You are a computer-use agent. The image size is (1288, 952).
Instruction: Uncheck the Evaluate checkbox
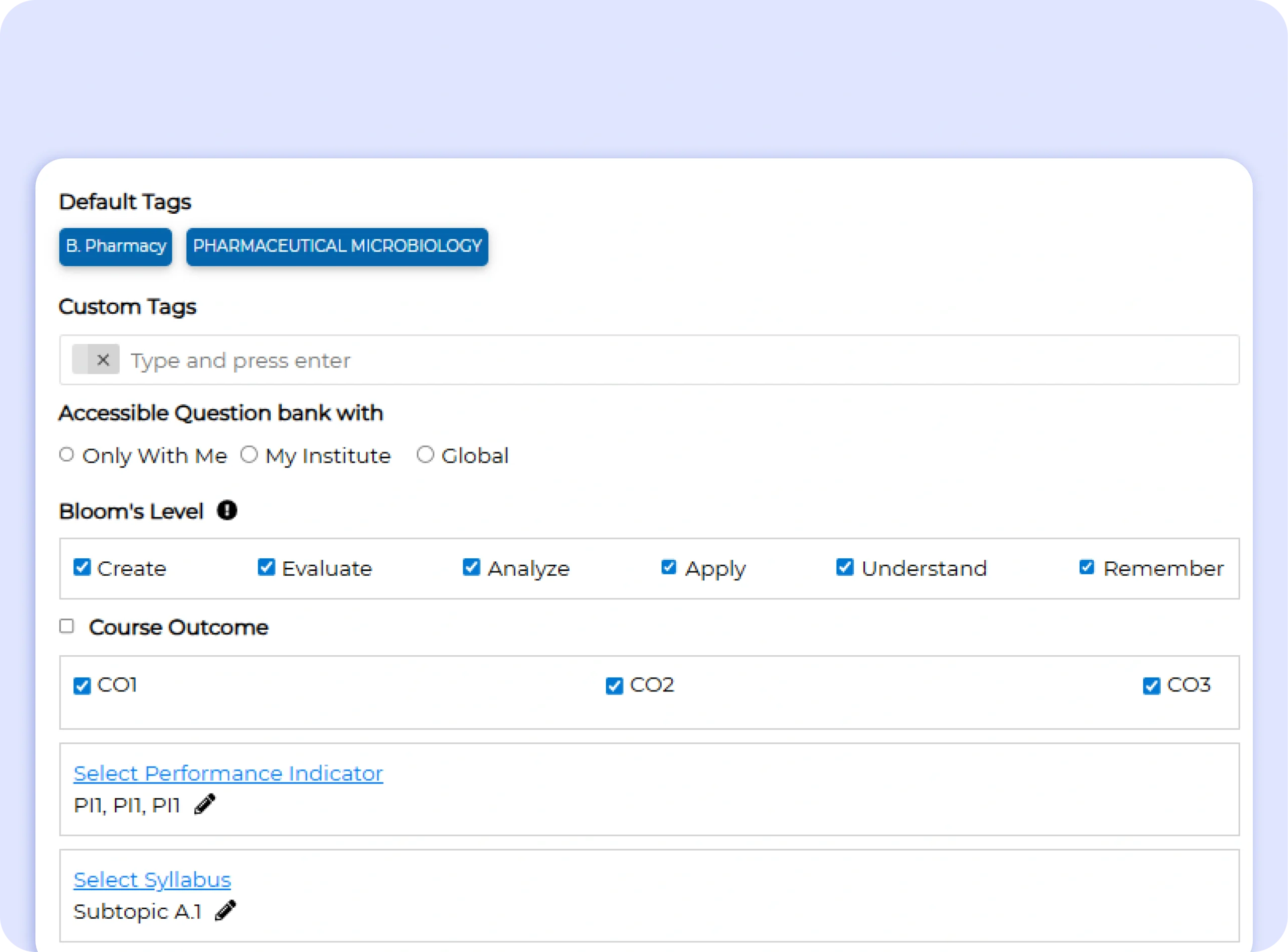click(266, 567)
